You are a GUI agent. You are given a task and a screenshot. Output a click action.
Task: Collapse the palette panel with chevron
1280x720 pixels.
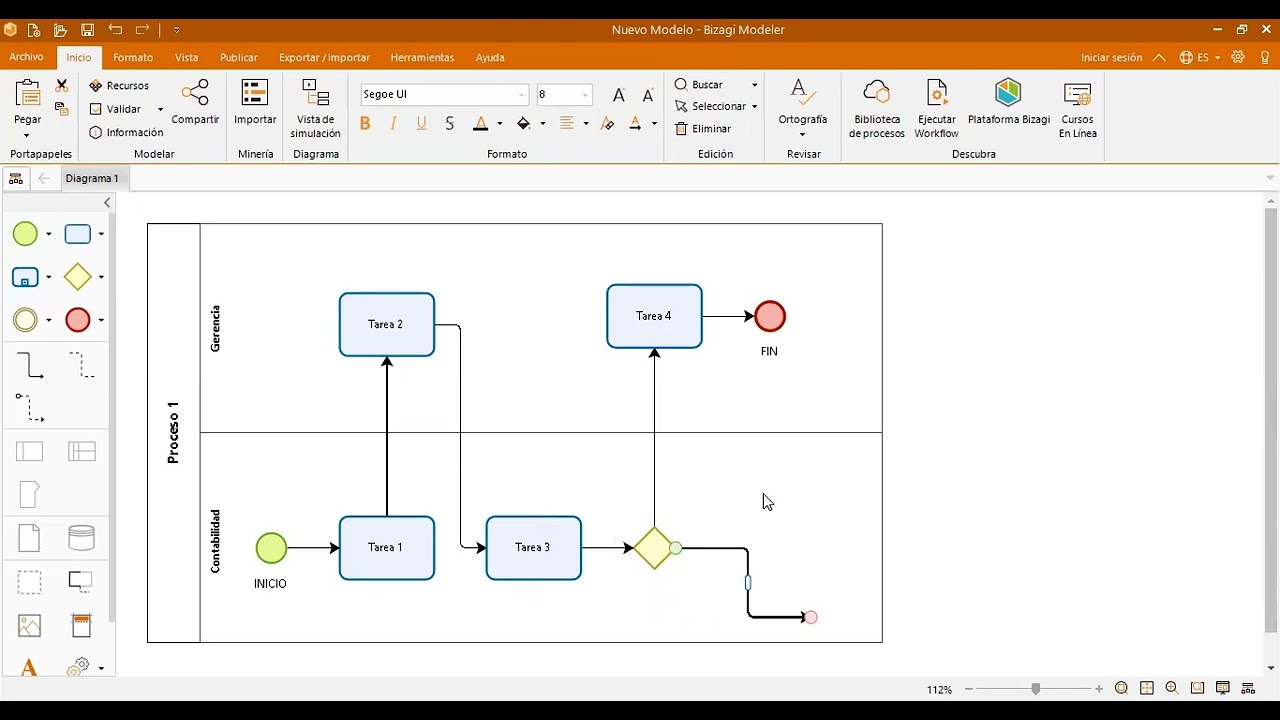(x=107, y=203)
